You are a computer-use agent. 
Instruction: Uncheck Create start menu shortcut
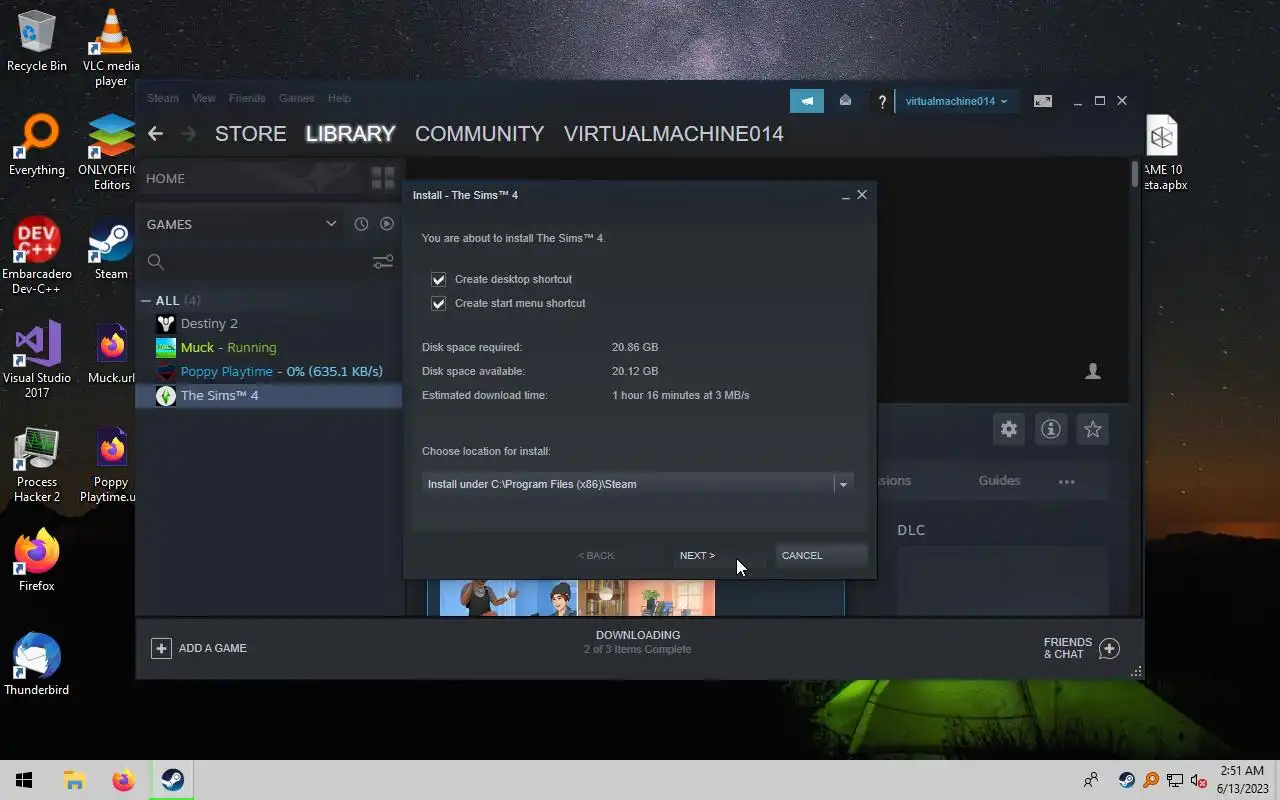click(x=438, y=303)
